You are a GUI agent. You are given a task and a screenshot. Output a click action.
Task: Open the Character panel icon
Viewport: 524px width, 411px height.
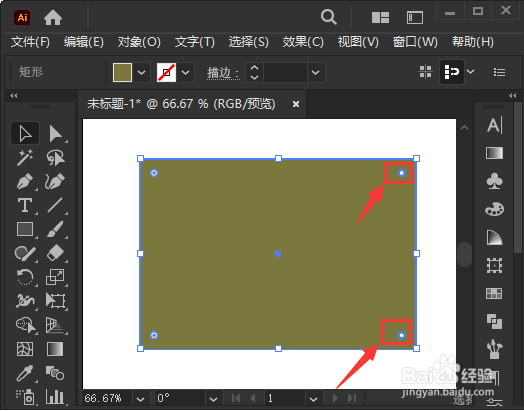click(494, 126)
